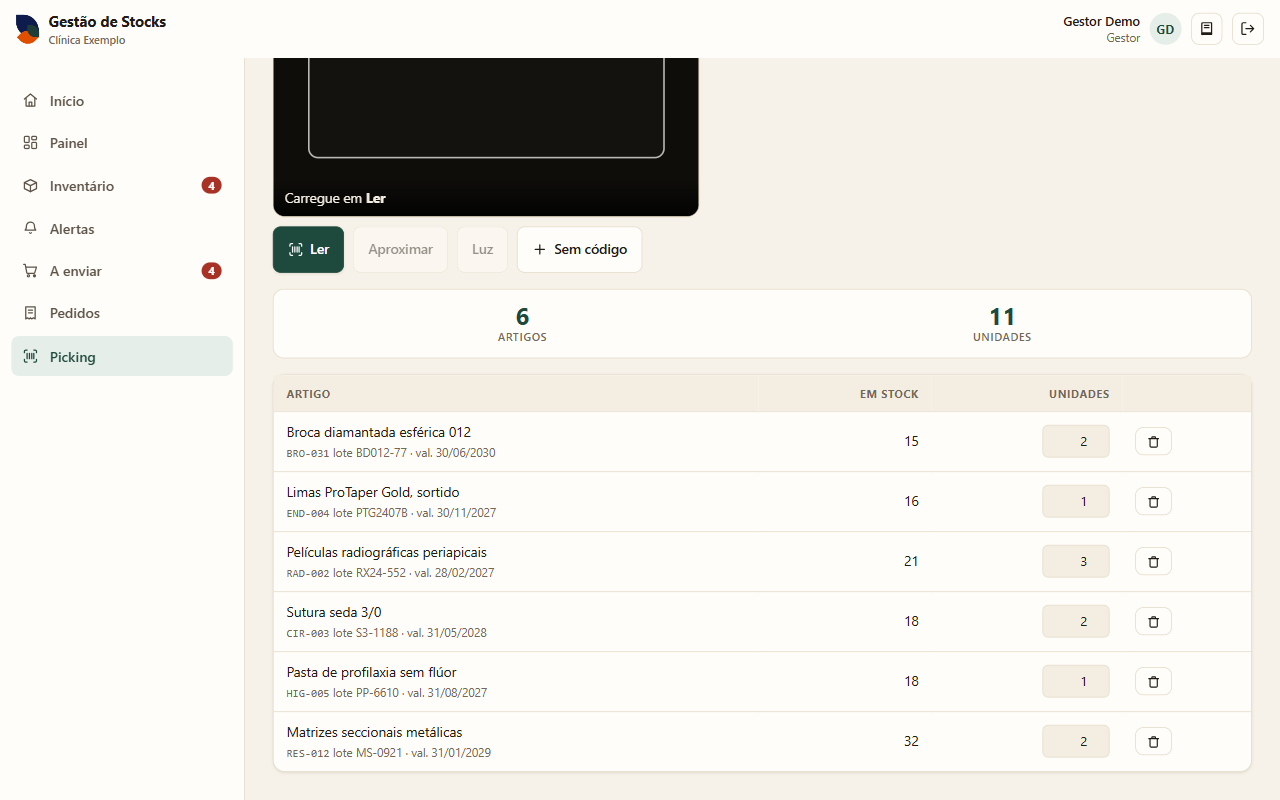Click the Limas ProTaper Gold, sortido name

(373, 492)
